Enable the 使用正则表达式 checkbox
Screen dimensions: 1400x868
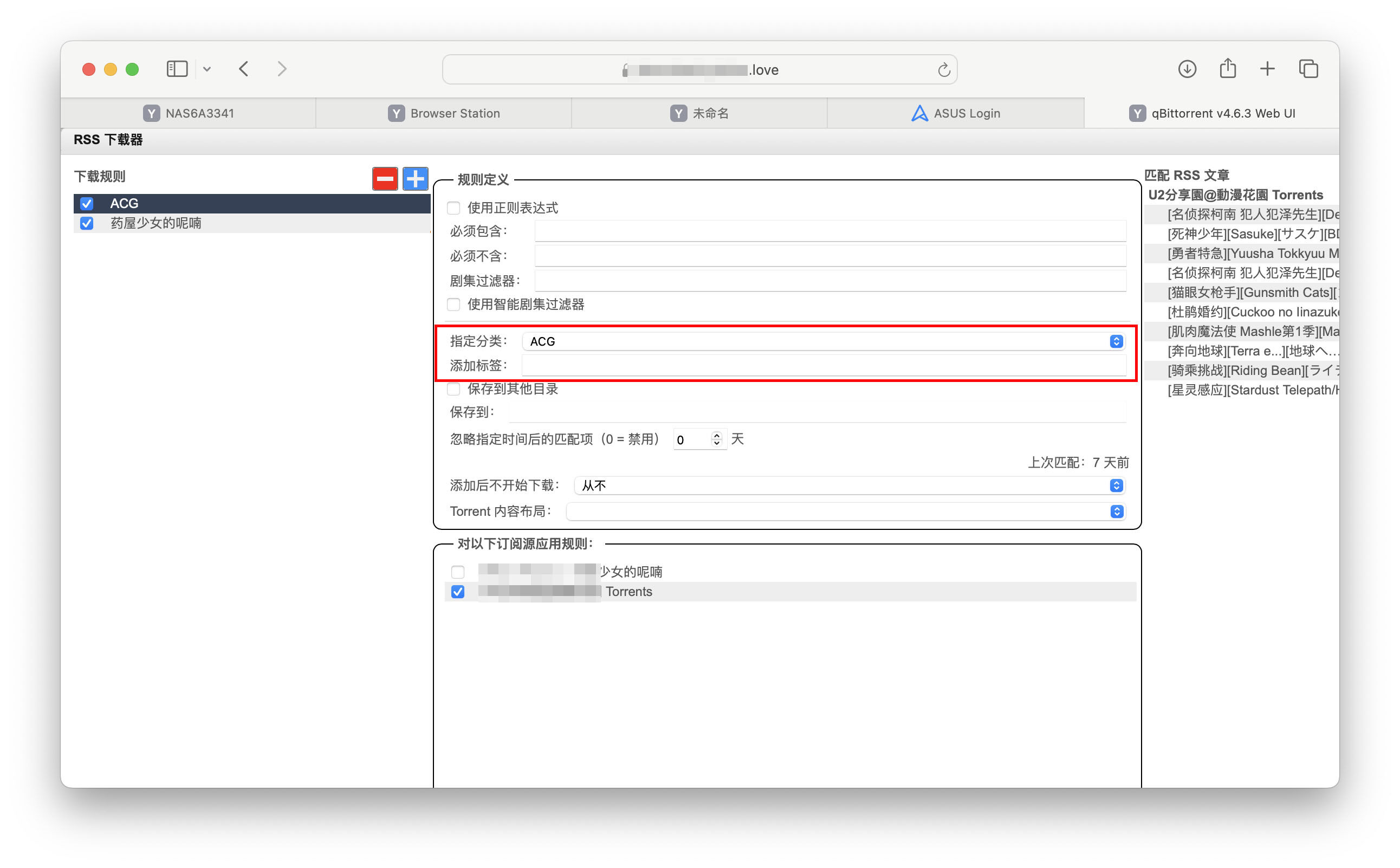[453, 208]
